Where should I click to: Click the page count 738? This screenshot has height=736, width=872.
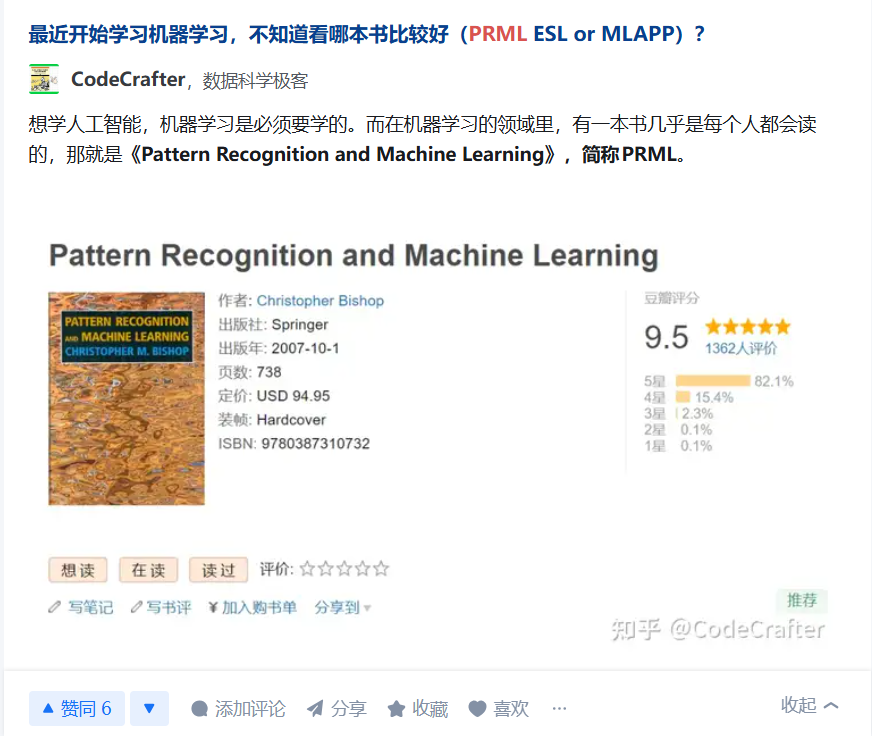pos(269,372)
